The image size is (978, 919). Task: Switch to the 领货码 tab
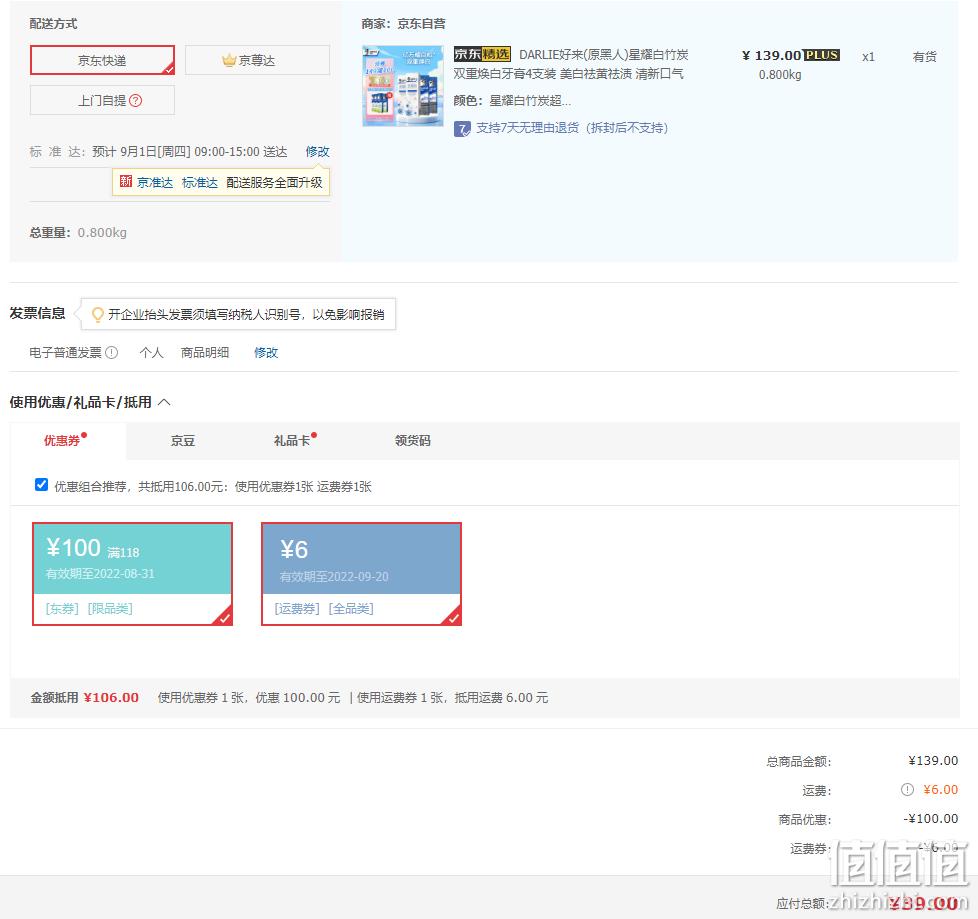coord(413,440)
